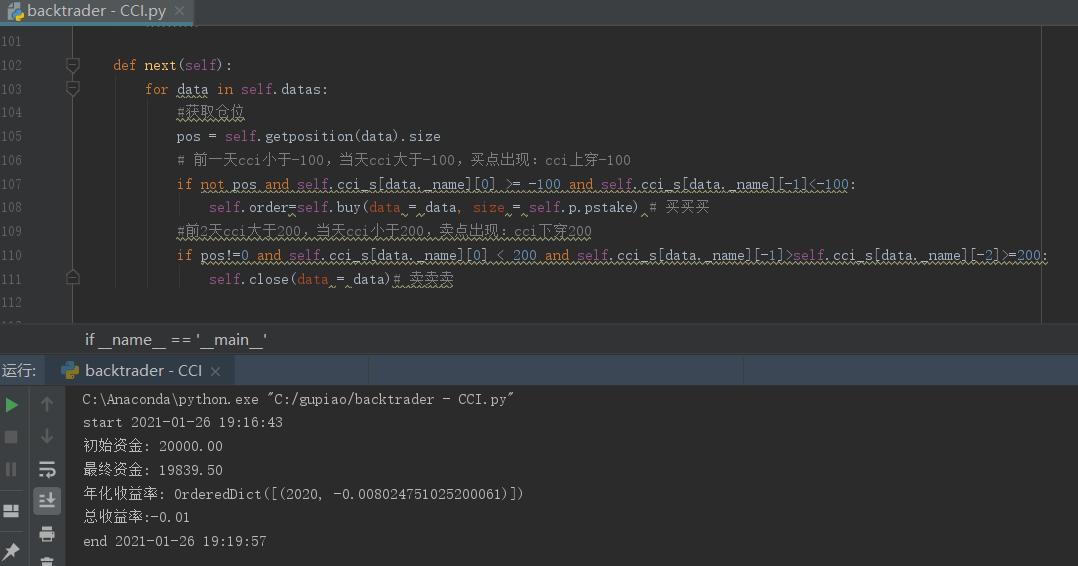Toggle soft-wrap in the run console
Image resolution: width=1078 pixels, height=566 pixels.
[x=47, y=469]
